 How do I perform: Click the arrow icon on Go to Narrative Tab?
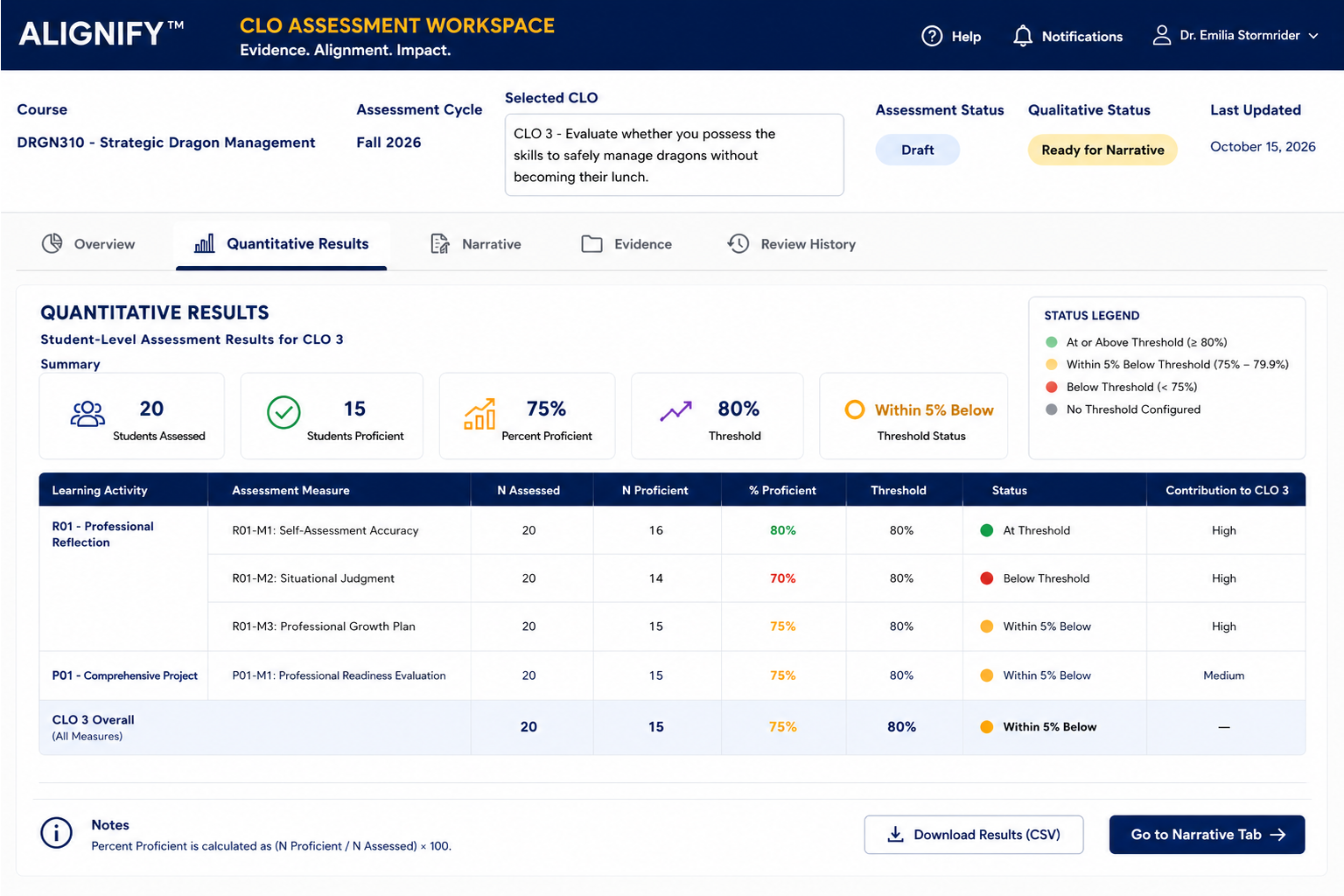point(1278,835)
